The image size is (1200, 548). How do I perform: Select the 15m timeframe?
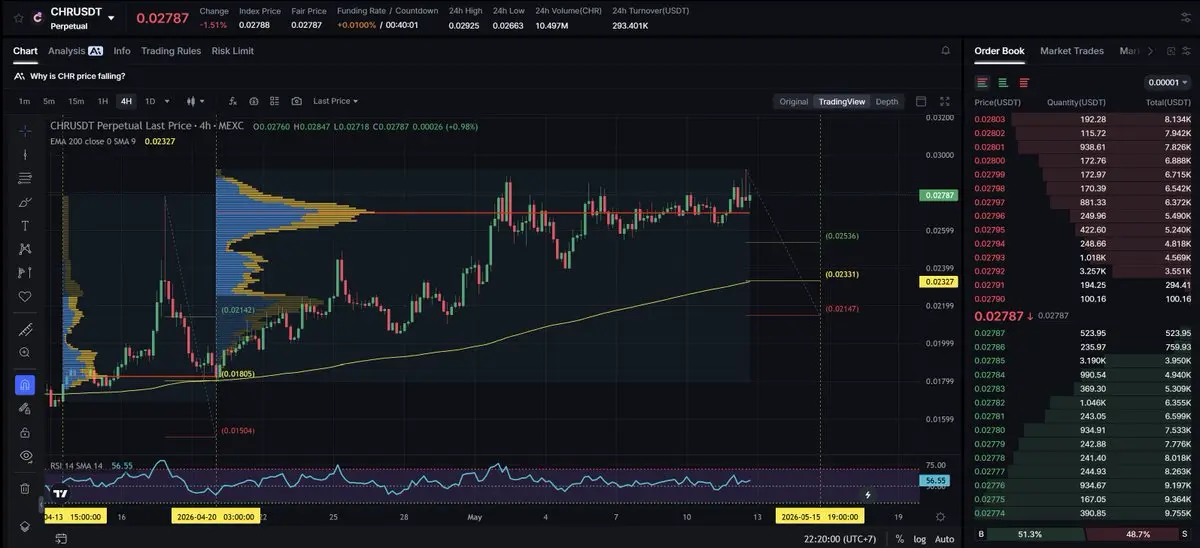(x=76, y=101)
